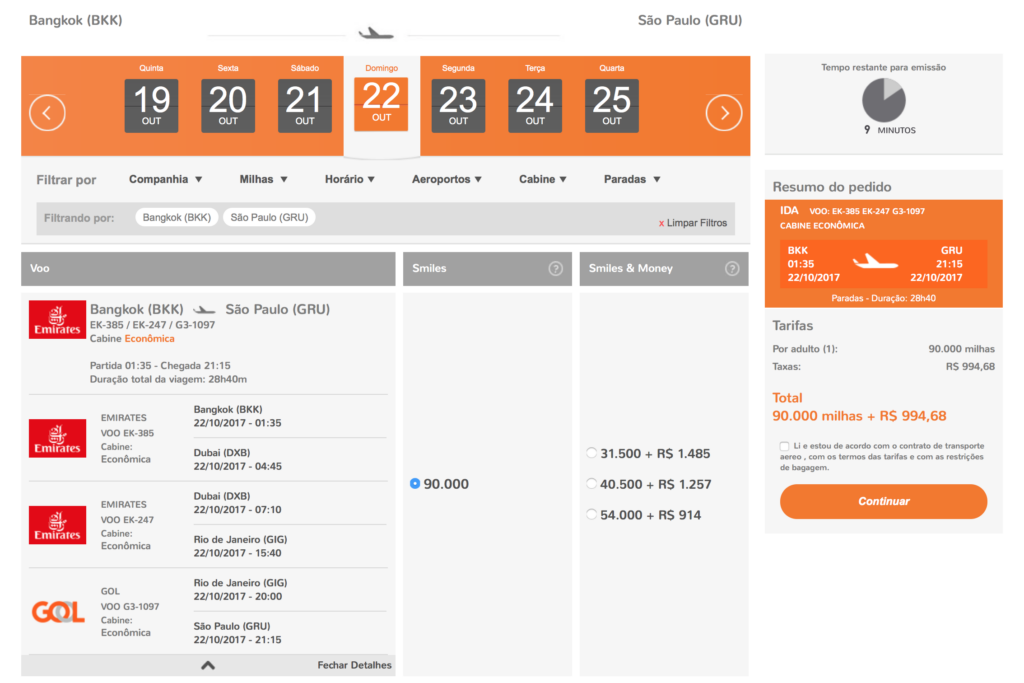1024x683 pixels.
Task: Collapse flight details with the up chevron
Action: click(x=208, y=665)
